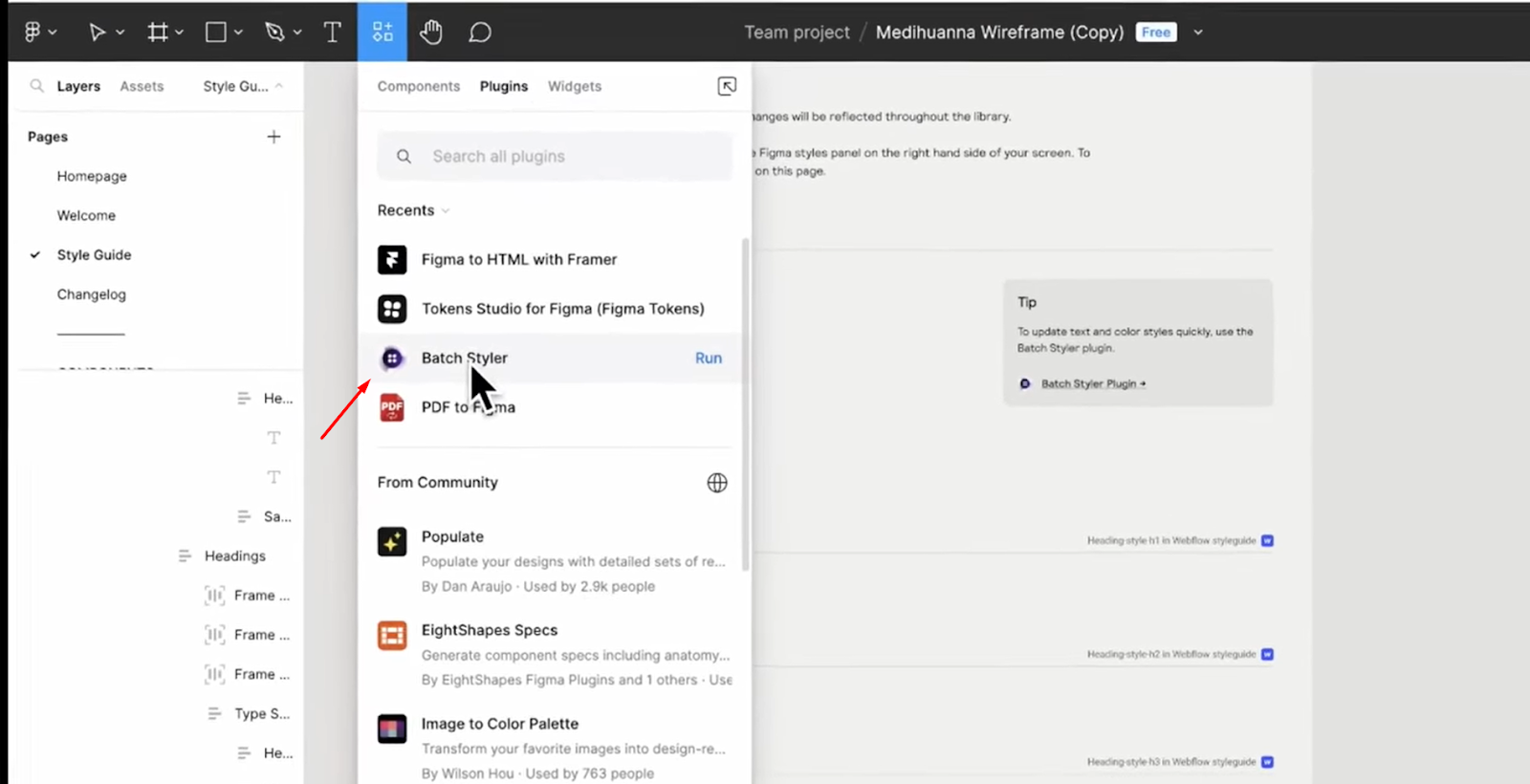Open the Changelog page
1530x784 pixels.
pos(91,294)
